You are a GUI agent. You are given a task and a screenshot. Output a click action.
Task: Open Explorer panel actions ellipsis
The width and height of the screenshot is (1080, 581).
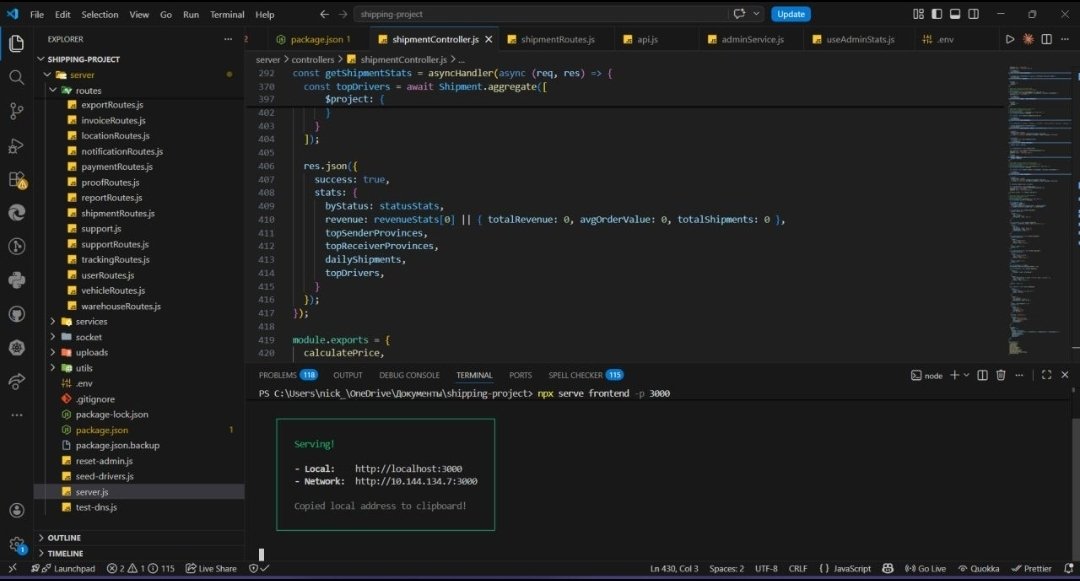[x=228, y=39]
